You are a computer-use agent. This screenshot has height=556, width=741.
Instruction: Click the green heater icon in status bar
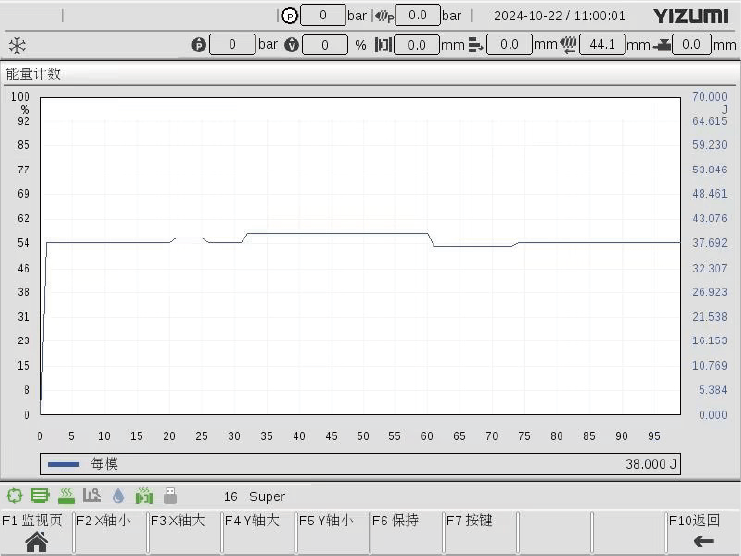(66, 496)
